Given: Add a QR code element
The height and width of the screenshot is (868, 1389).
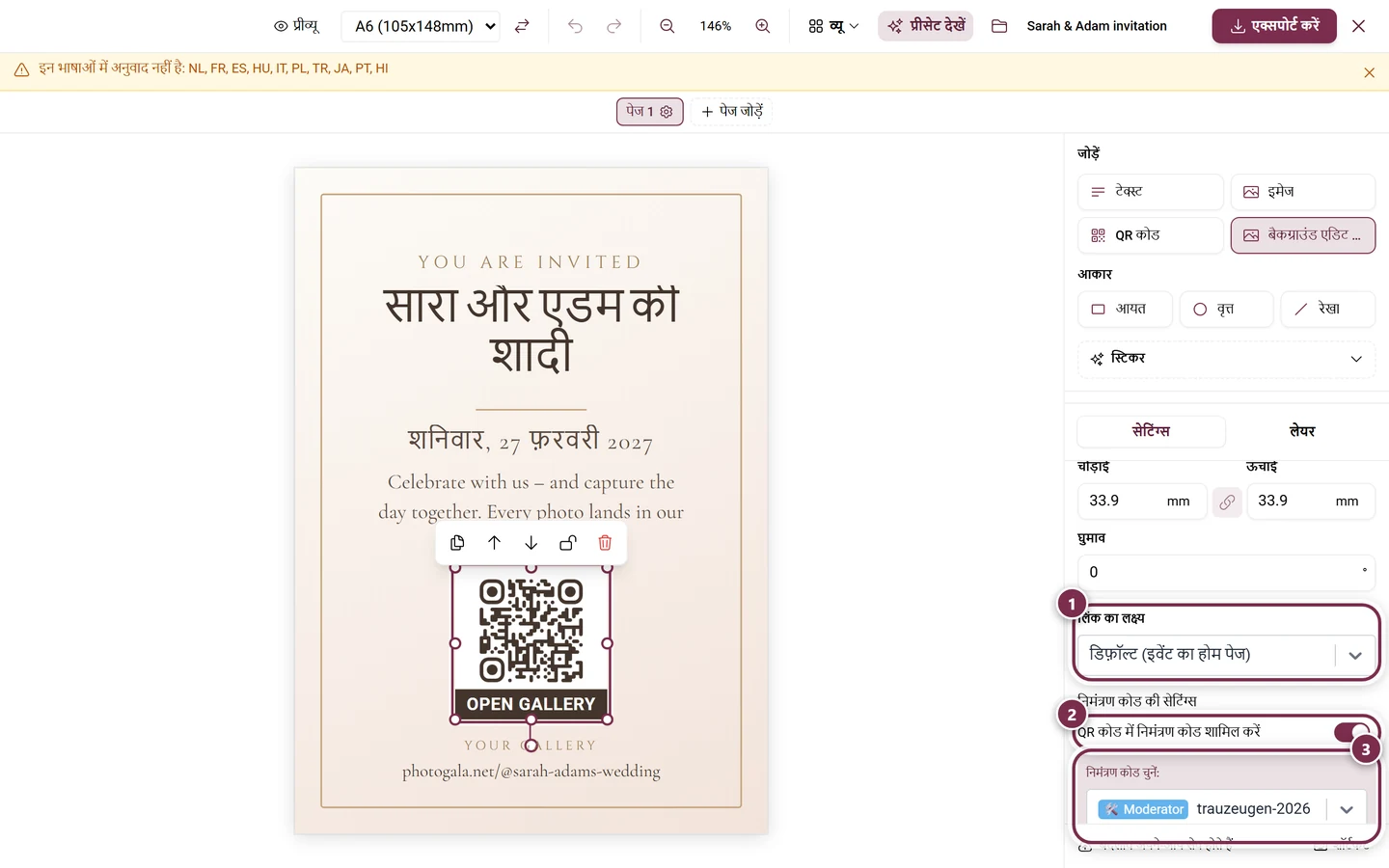Looking at the screenshot, I should tap(1150, 235).
